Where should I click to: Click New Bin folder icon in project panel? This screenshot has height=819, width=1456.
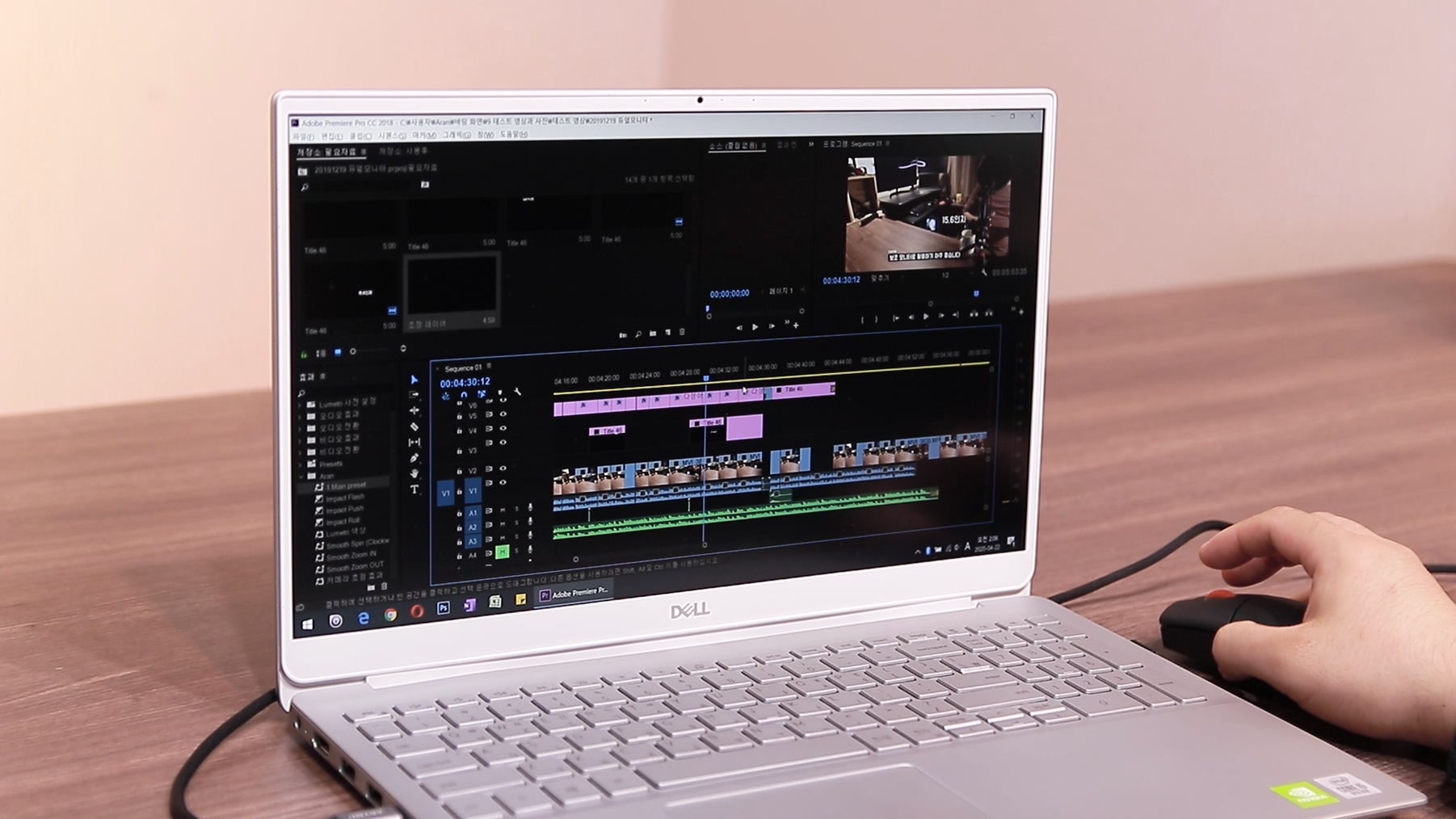coord(653,334)
